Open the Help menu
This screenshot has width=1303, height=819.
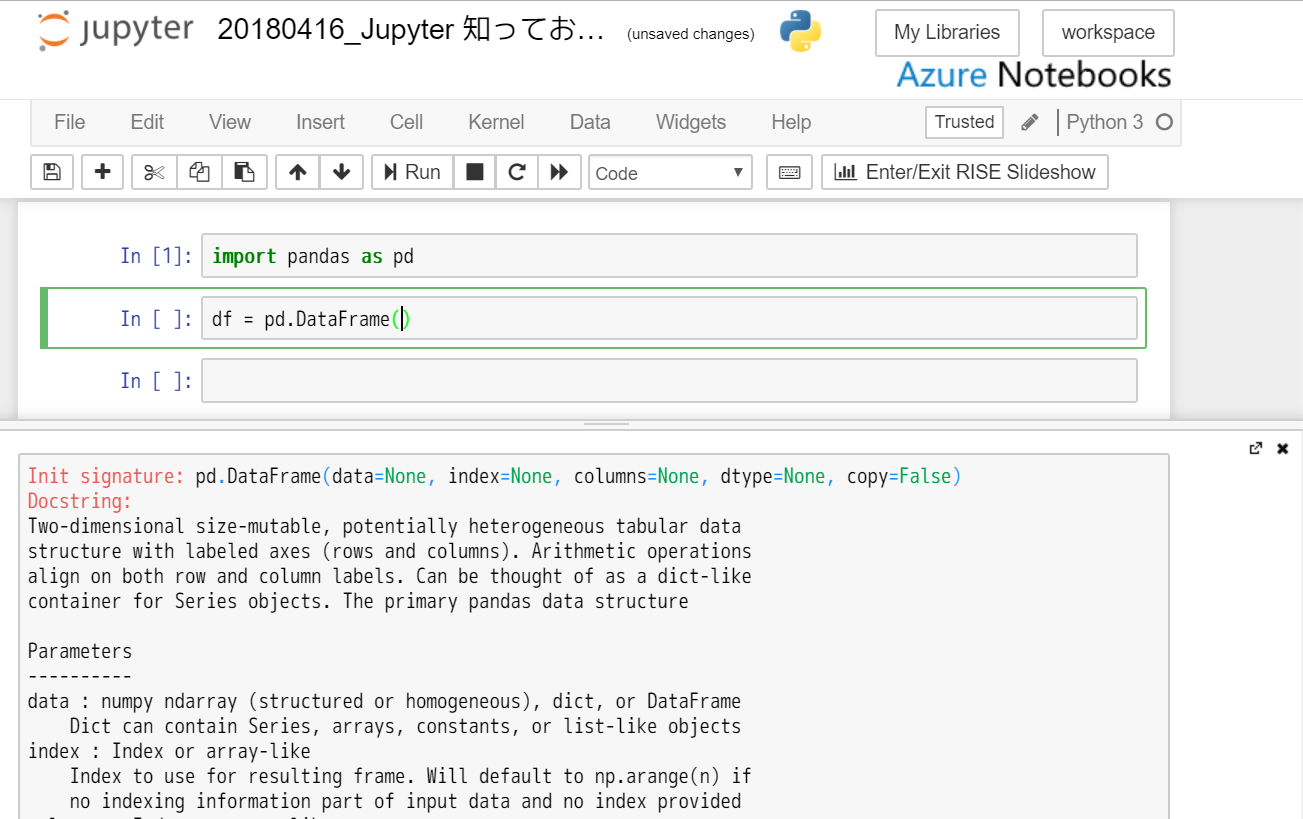[x=791, y=122]
